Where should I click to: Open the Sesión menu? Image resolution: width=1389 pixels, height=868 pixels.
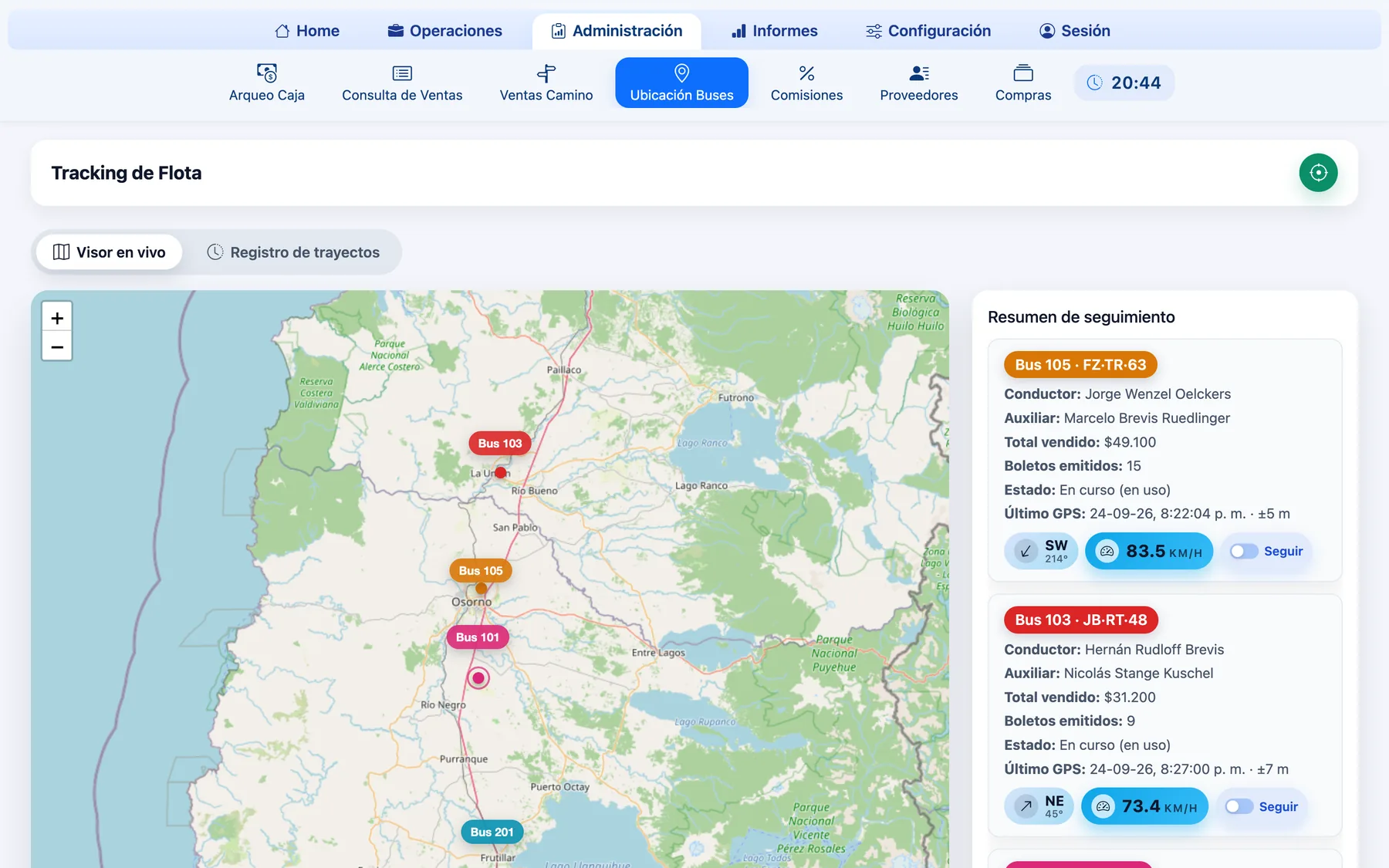point(1075,31)
